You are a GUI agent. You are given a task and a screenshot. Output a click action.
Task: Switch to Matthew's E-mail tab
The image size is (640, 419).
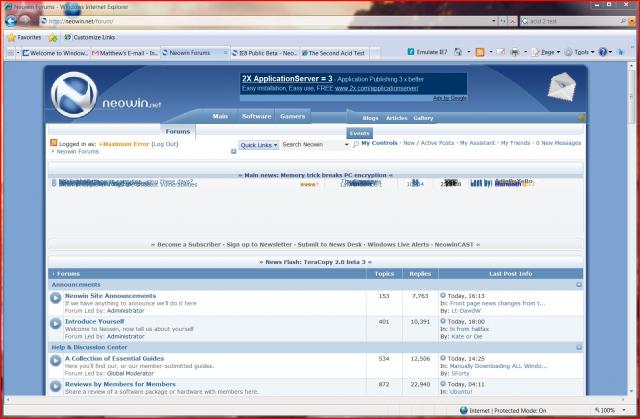click(124, 53)
